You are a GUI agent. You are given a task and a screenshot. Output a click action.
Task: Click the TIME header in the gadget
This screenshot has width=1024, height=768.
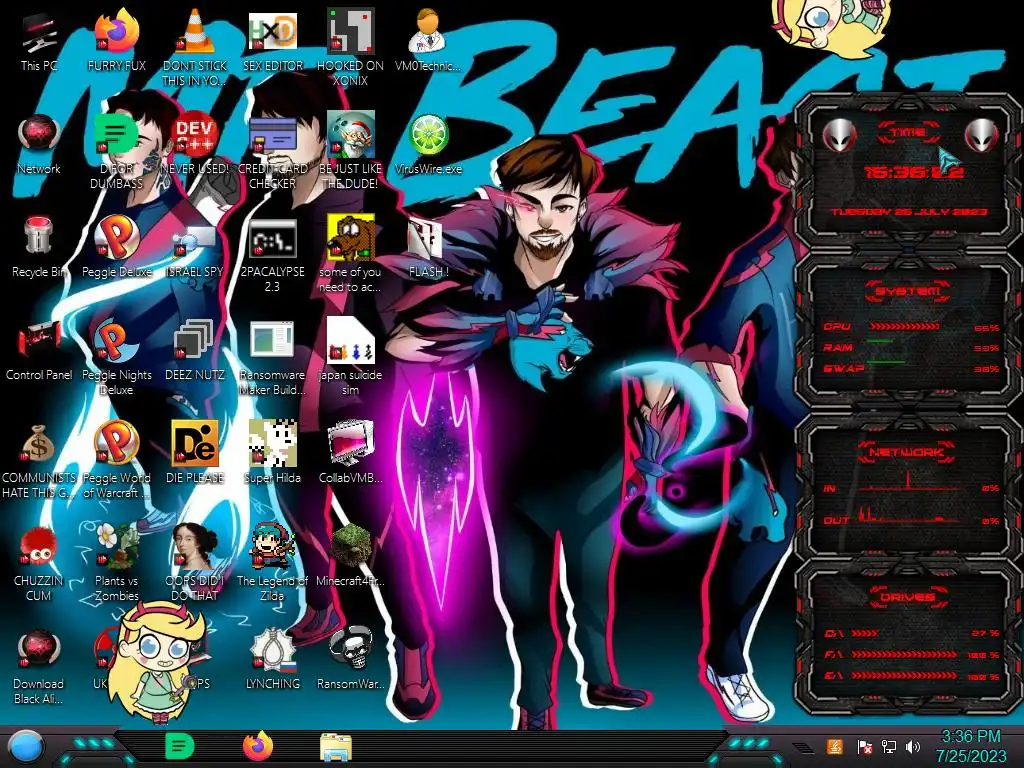click(908, 132)
